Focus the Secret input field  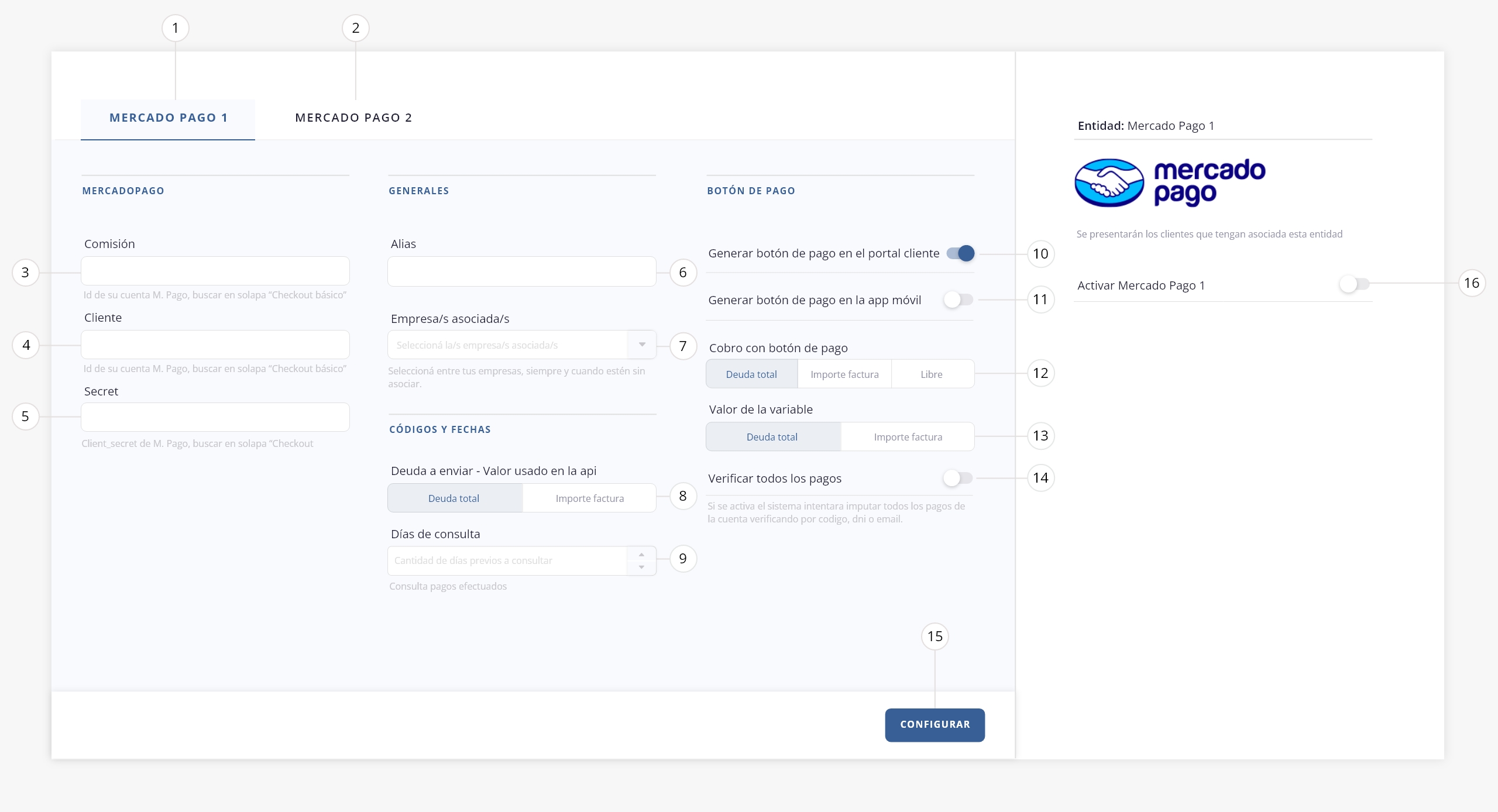point(215,417)
